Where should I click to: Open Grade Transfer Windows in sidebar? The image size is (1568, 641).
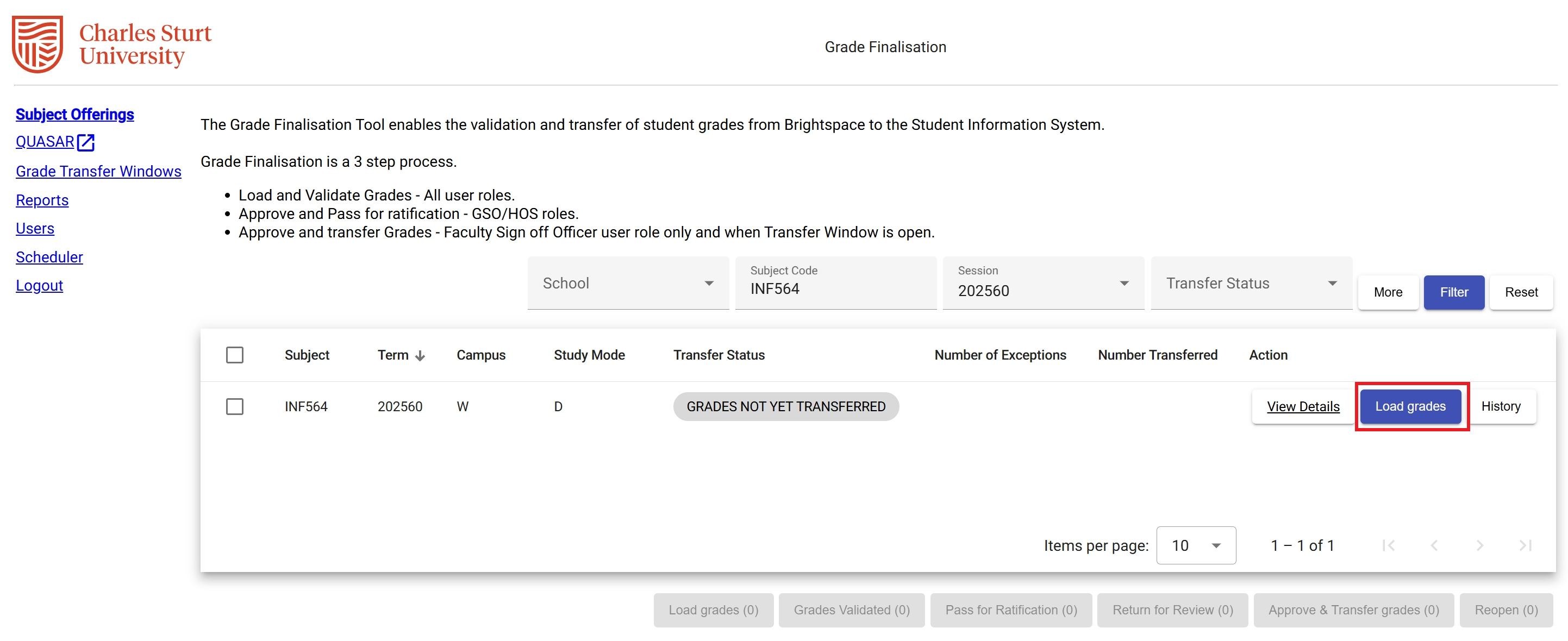tap(98, 172)
